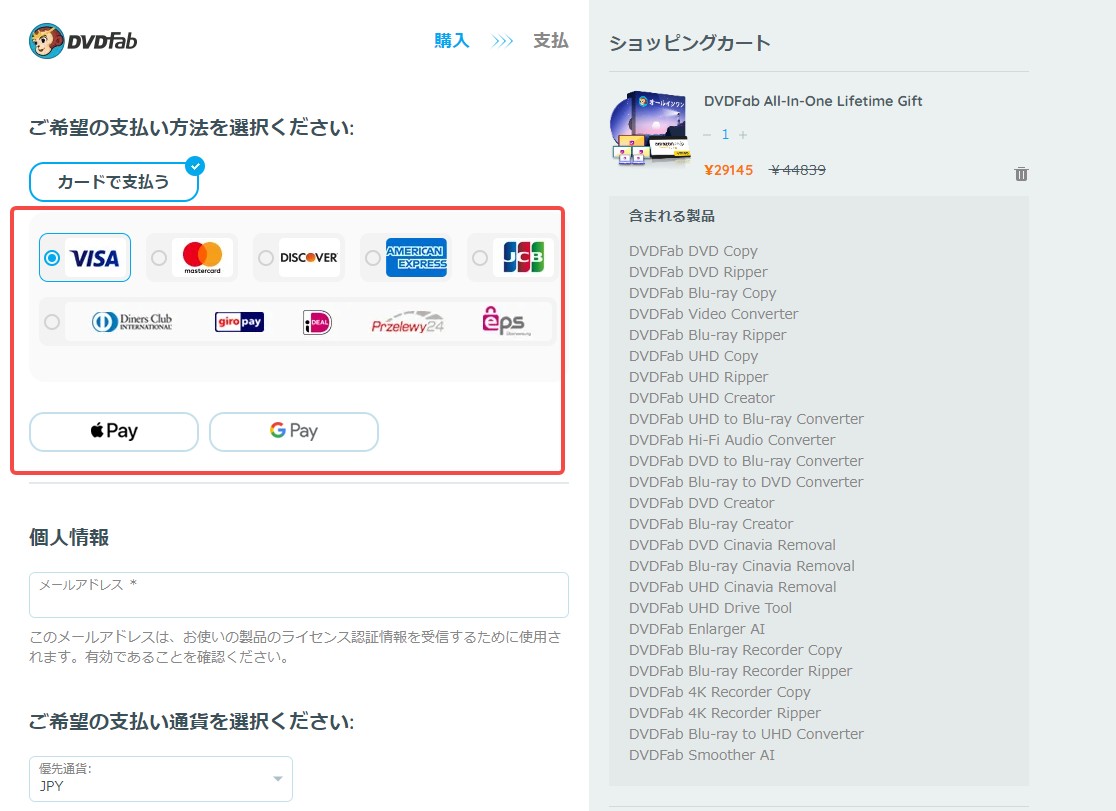Screen dimensions: 1116x811
Task: Pay with Google Pay button
Action: 294,431
